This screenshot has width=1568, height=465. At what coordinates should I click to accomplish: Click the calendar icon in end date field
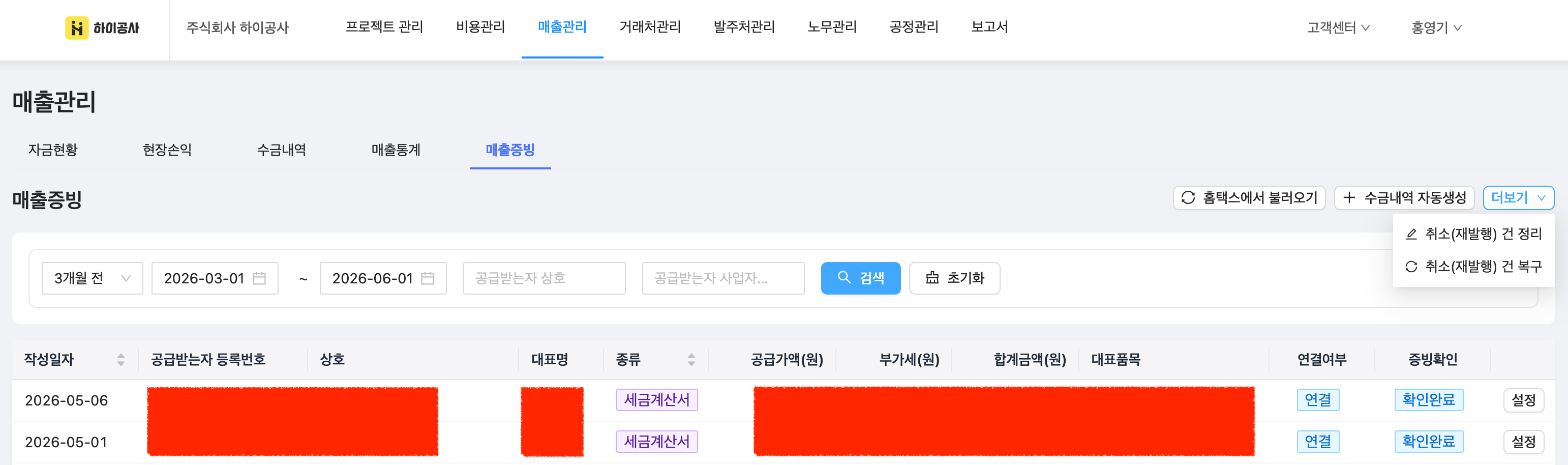[x=427, y=278]
